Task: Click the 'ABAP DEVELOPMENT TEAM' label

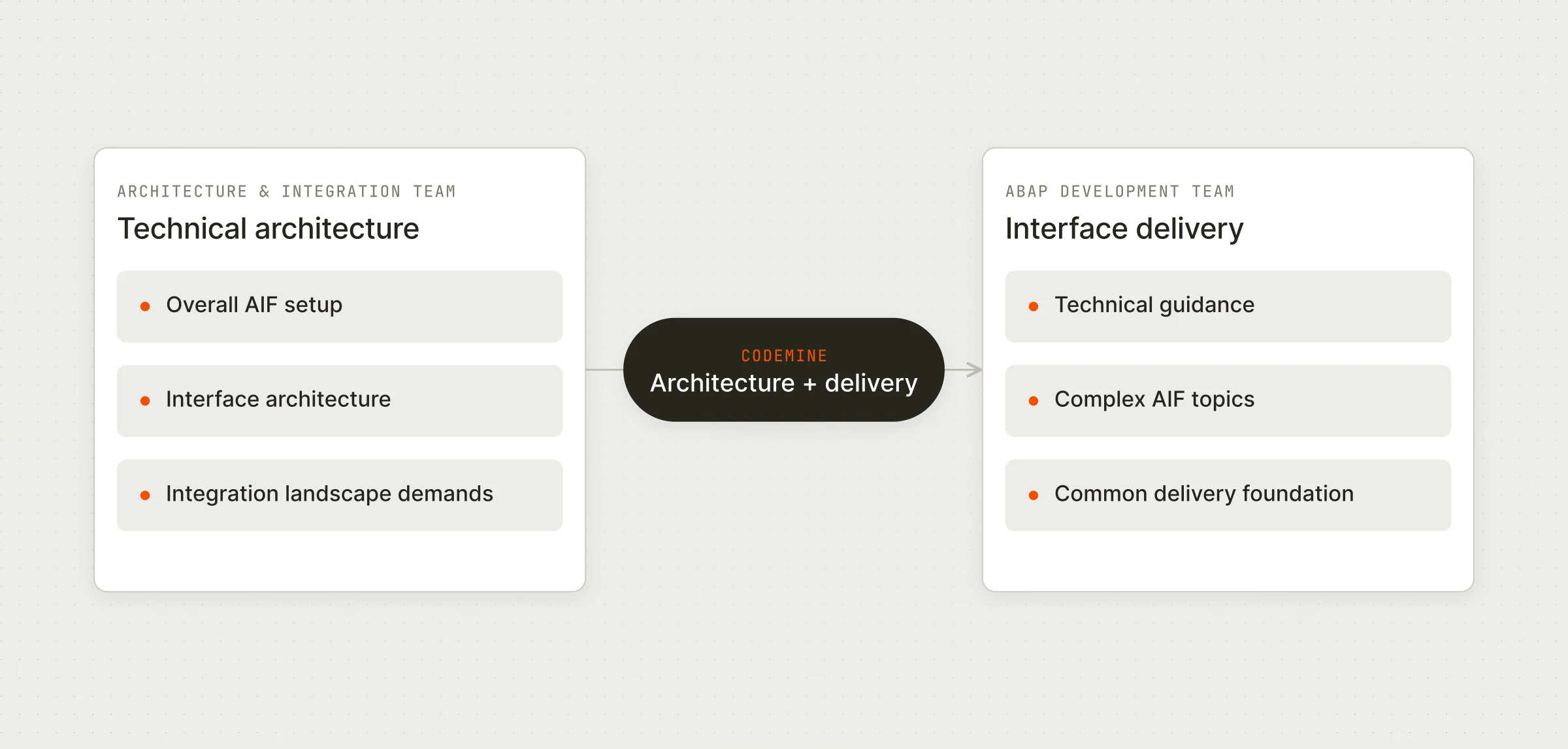Action: coord(1120,191)
